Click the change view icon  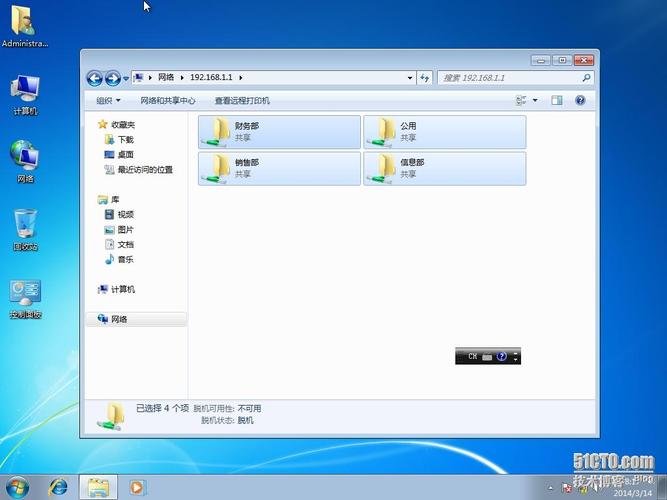coord(521,100)
